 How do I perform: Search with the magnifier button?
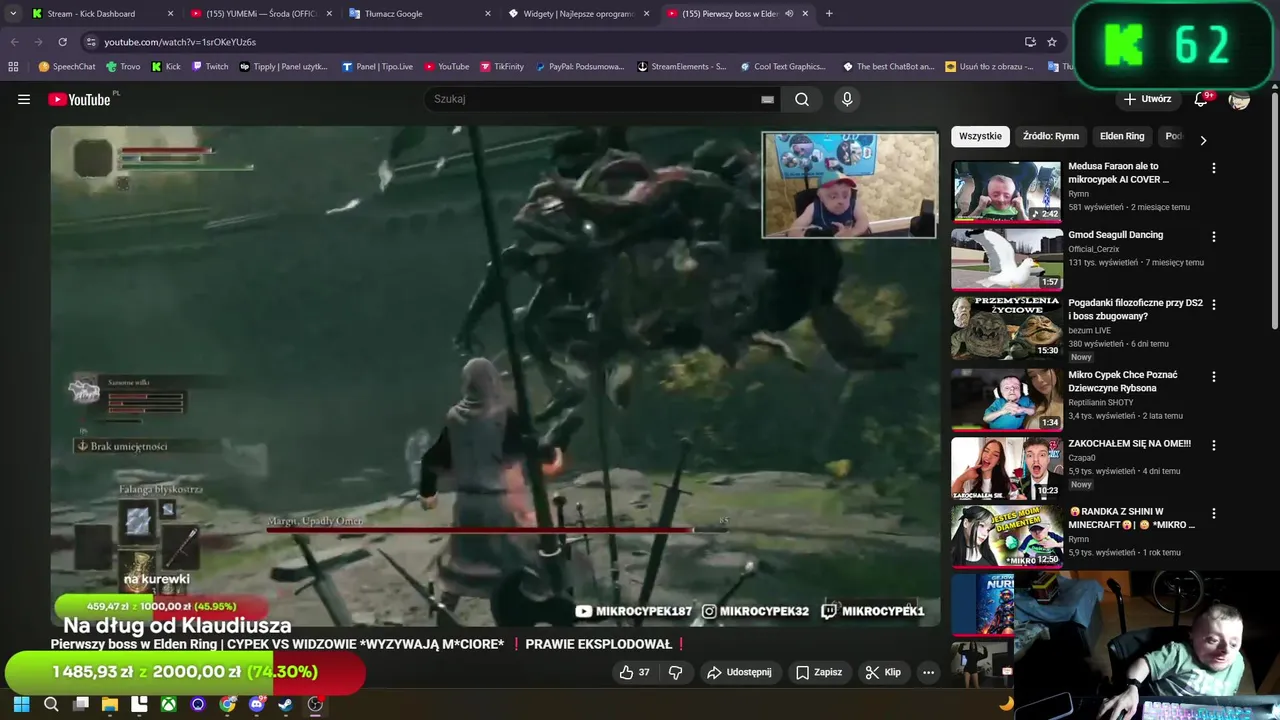click(x=802, y=99)
